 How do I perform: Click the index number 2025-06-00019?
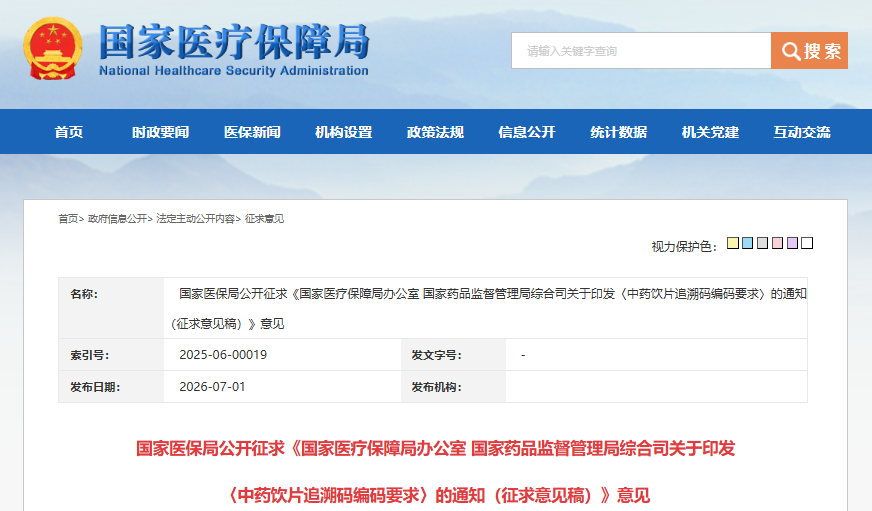(223, 355)
